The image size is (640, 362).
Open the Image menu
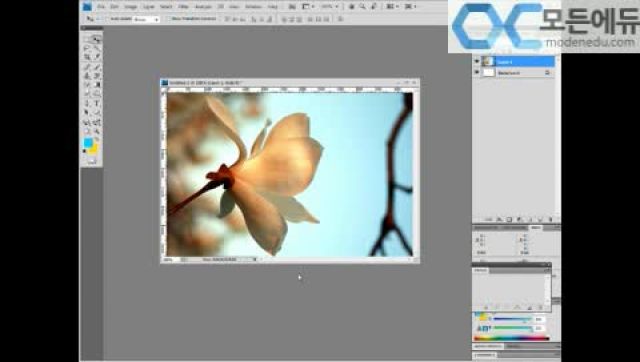point(131,7)
